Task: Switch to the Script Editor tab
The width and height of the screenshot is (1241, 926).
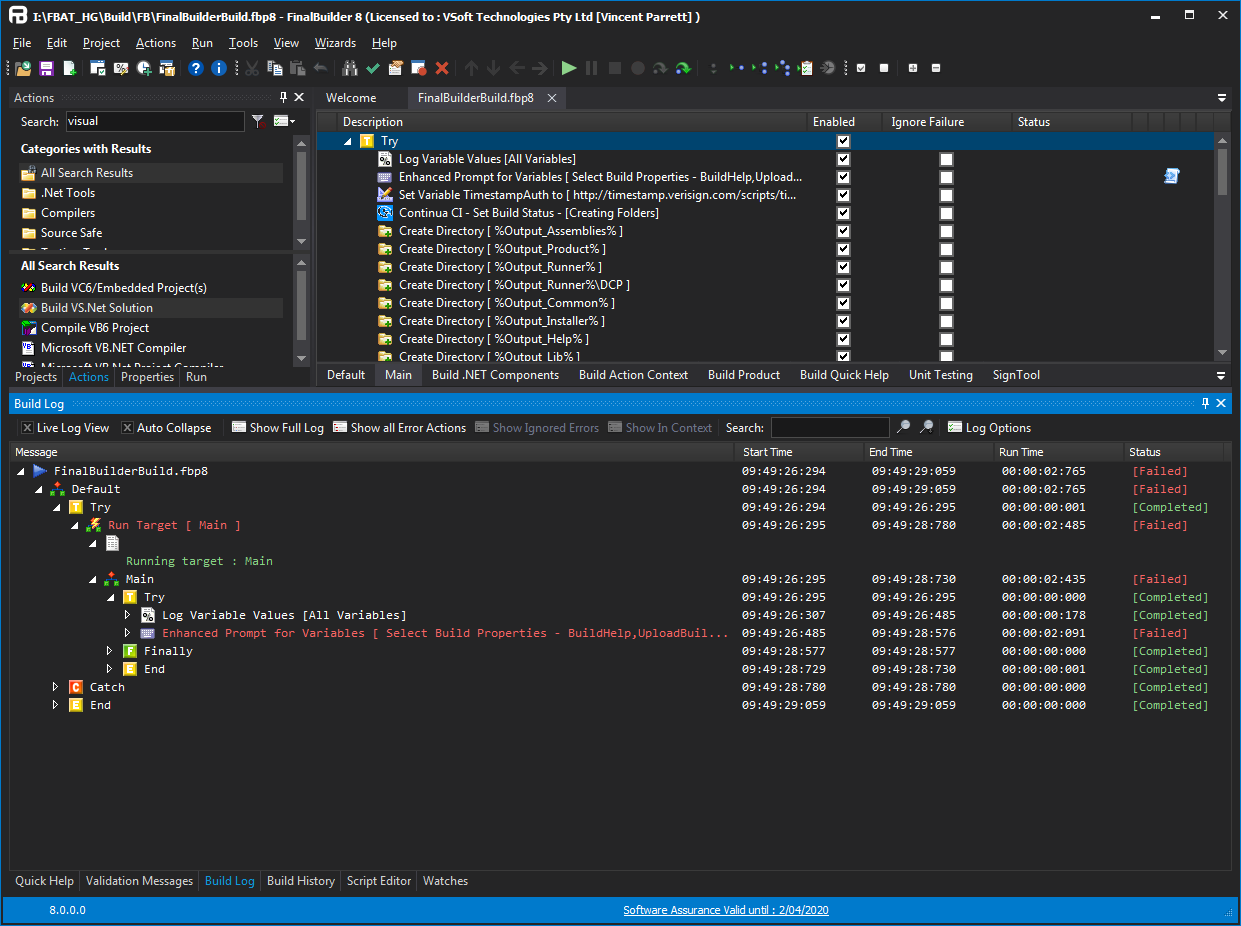Action: pyautogui.click(x=379, y=881)
